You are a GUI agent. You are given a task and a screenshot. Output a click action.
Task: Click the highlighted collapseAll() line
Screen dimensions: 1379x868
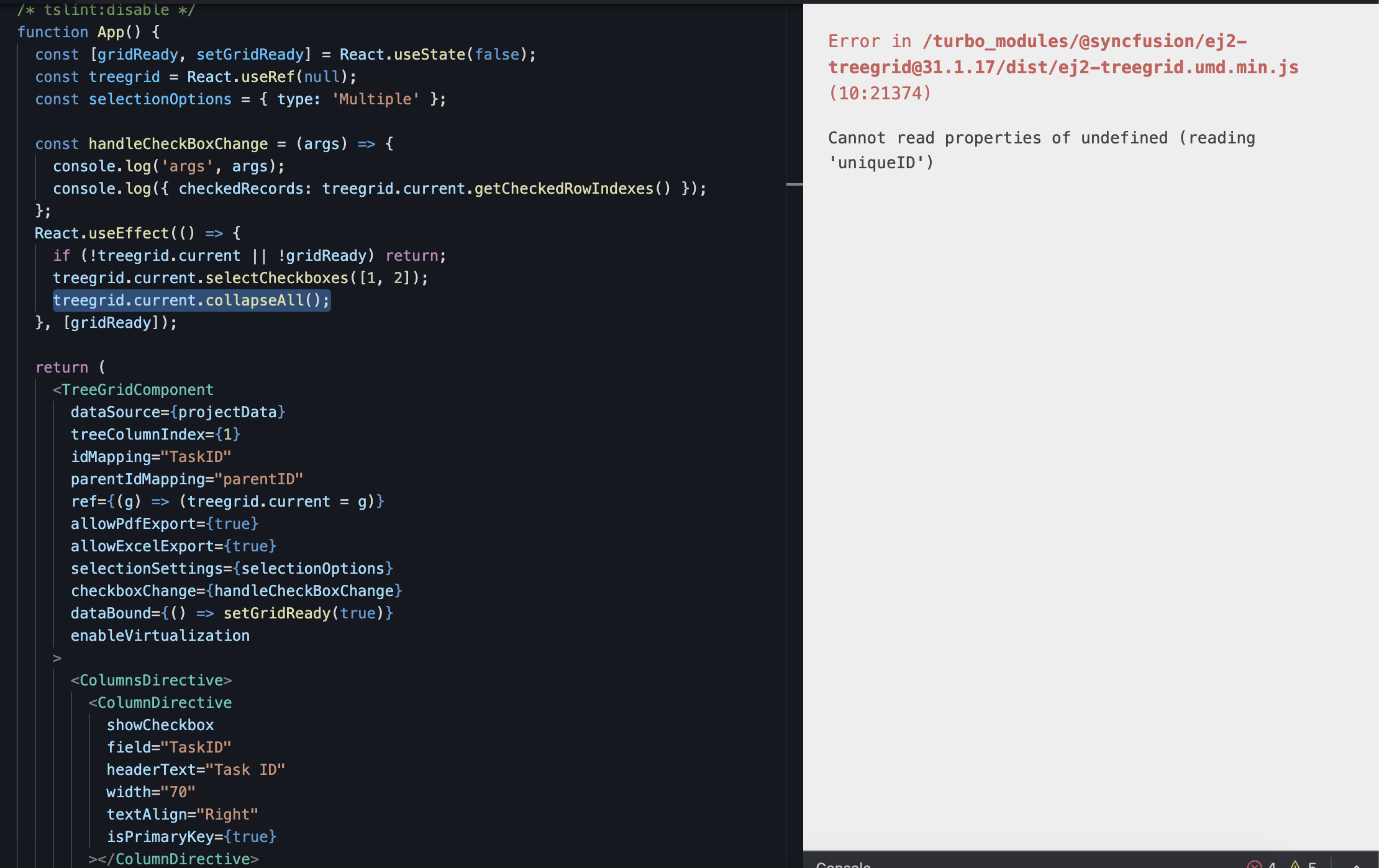191,301
